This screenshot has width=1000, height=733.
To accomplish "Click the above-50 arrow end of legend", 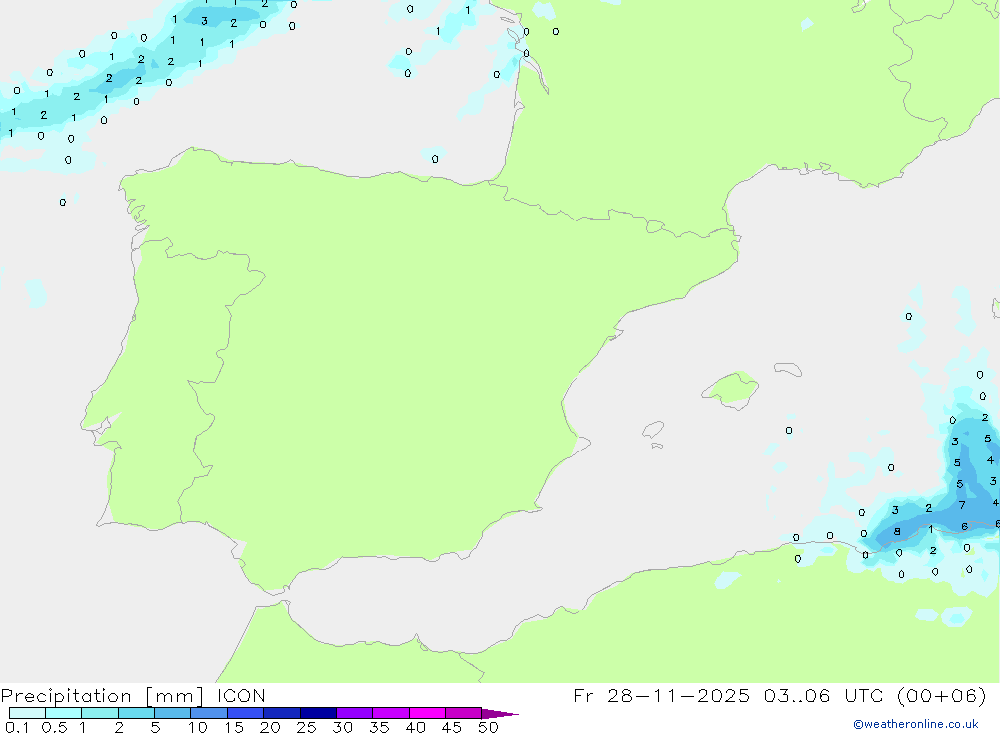I will pyautogui.click(x=499, y=714).
